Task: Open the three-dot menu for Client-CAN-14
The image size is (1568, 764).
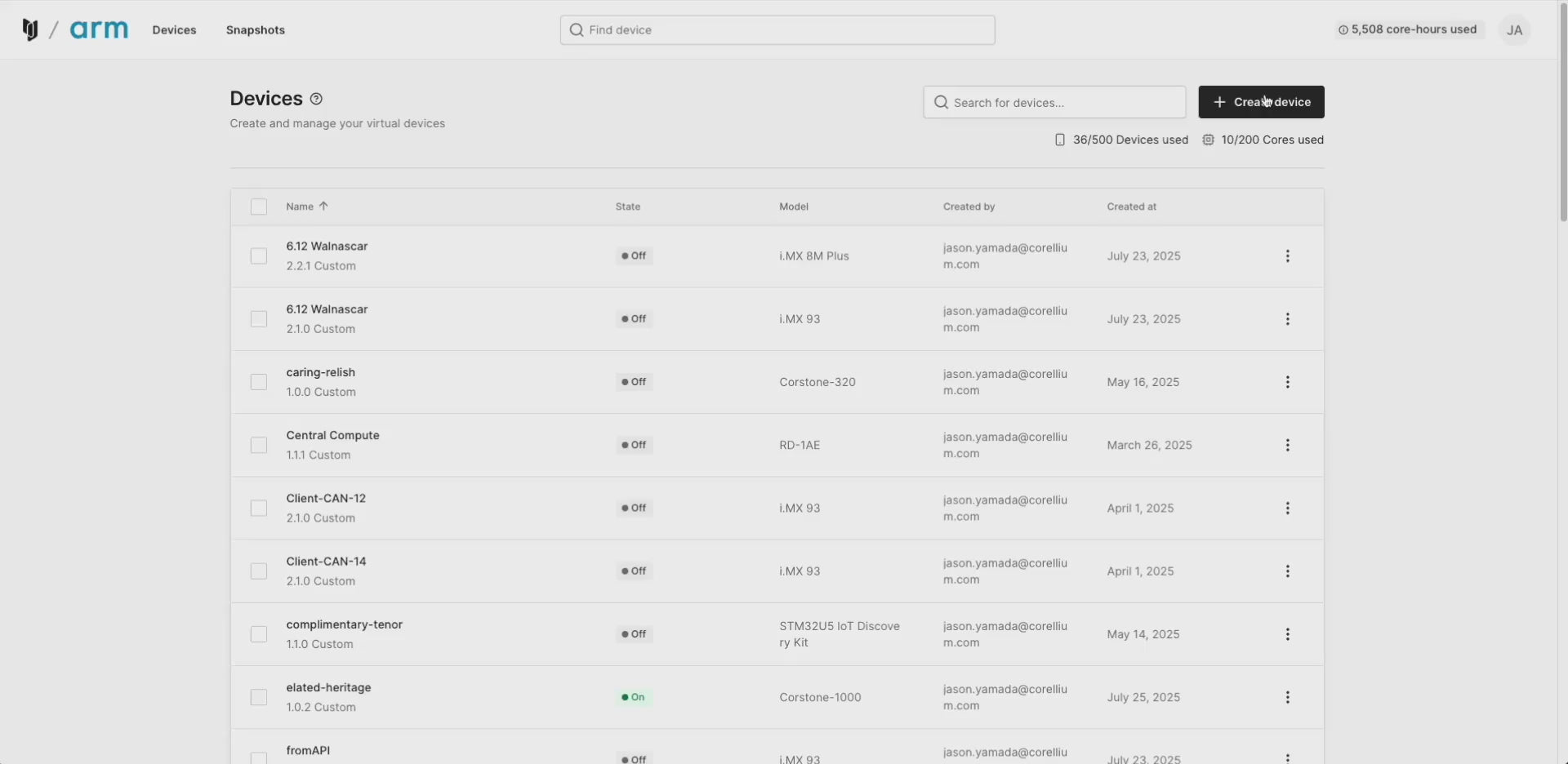Action: [x=1287, y=571]
